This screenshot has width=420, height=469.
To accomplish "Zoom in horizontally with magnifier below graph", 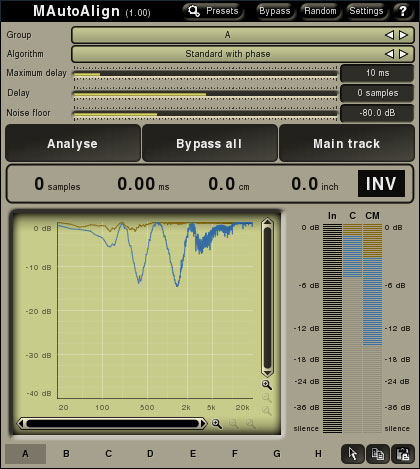I will [x=217, y=424].
